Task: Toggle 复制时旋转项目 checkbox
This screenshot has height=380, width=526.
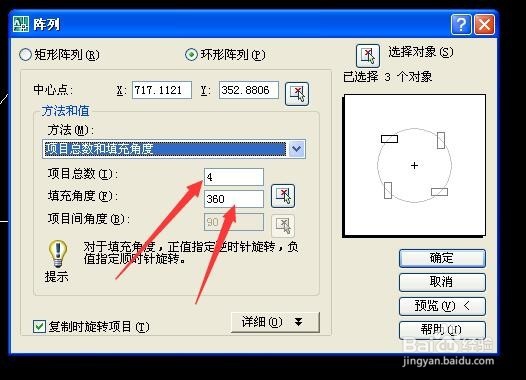Action: [39, 326]
